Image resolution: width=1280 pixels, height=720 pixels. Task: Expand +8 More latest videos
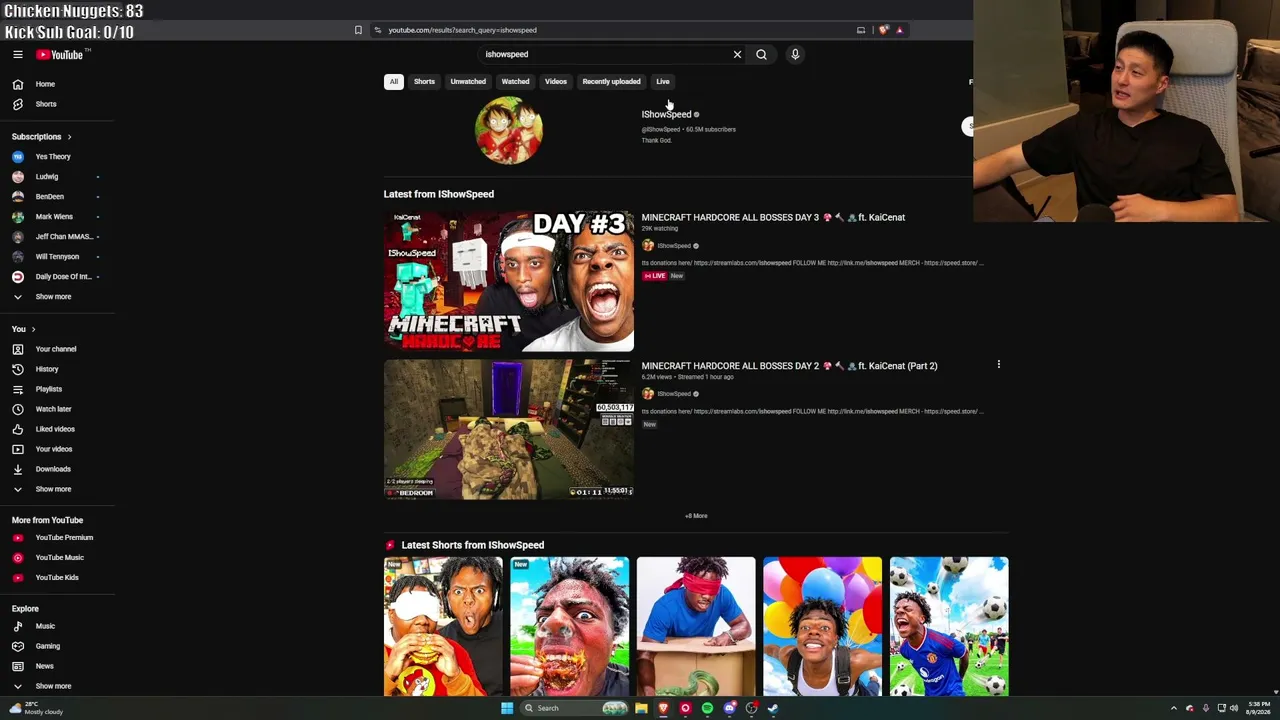pyautogui.click(x=696, y=516)
